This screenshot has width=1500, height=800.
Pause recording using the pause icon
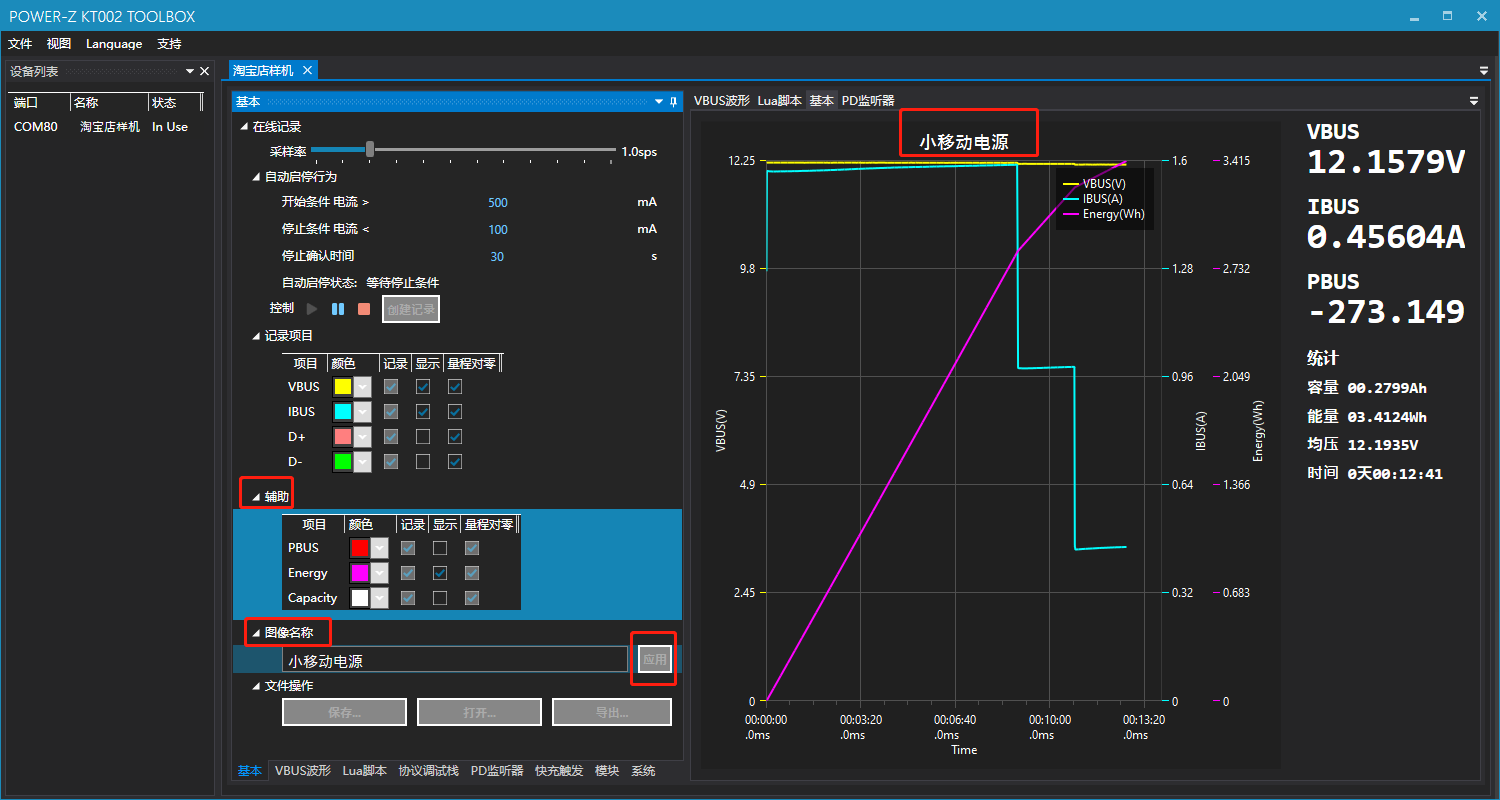338,308
